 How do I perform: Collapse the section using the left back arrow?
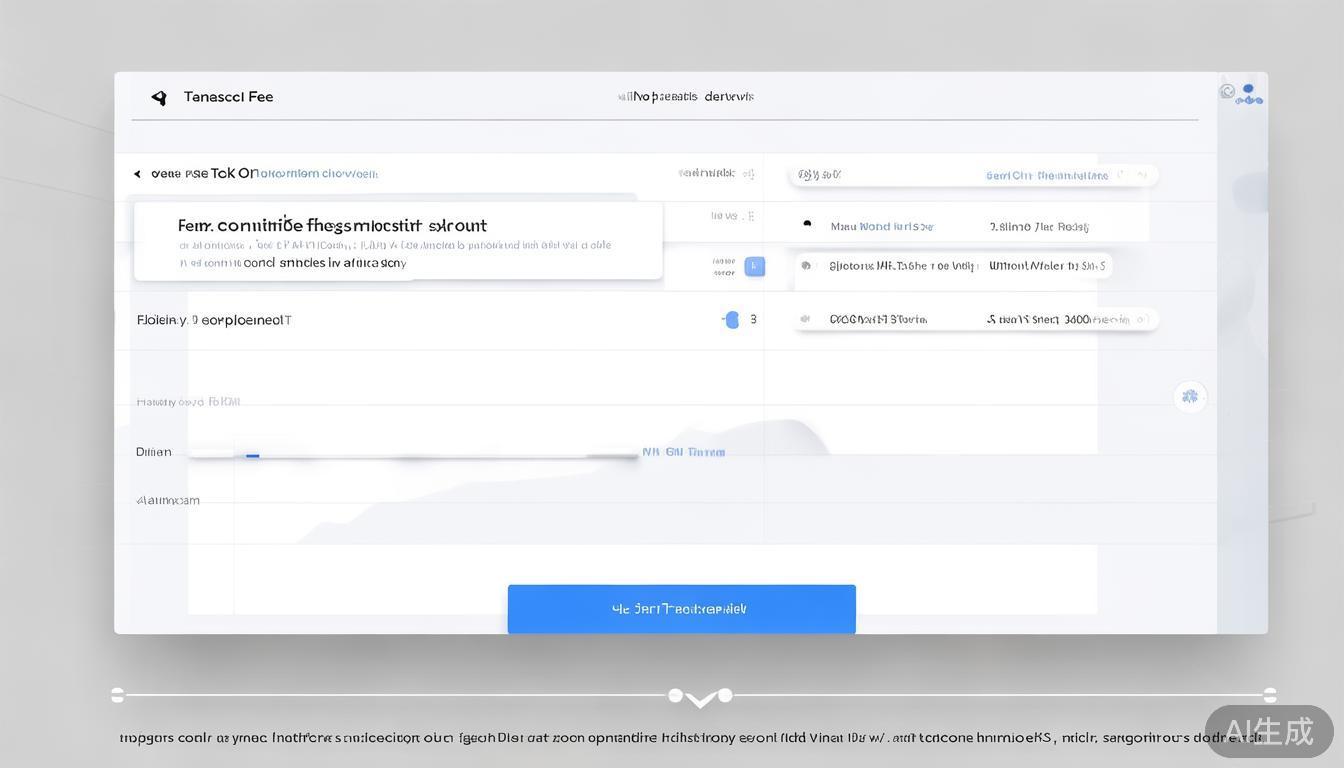(x=137, y=174)
